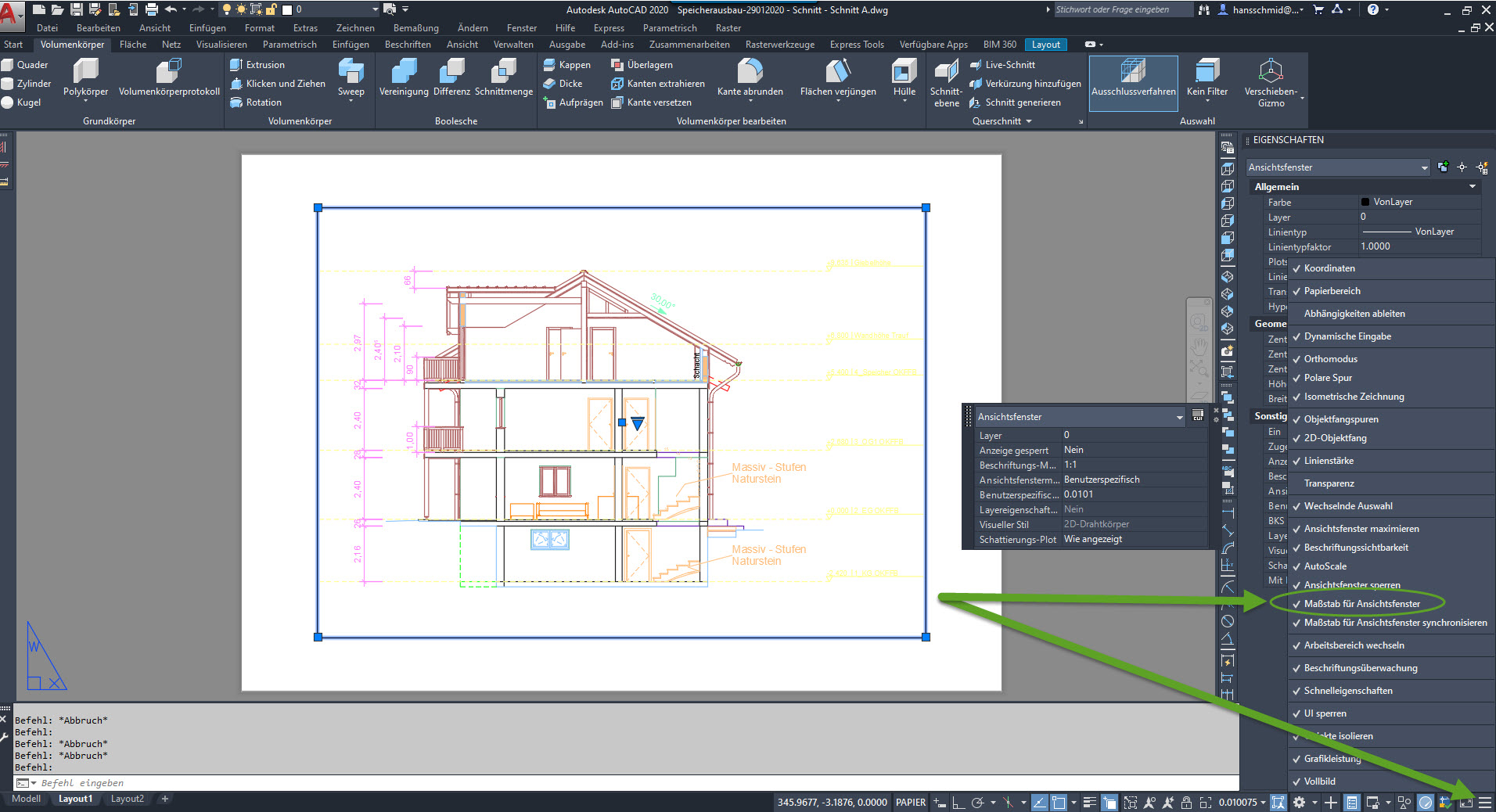Select the Quader box tool
The image size is (1496, 812).
[x=25, y=65]
